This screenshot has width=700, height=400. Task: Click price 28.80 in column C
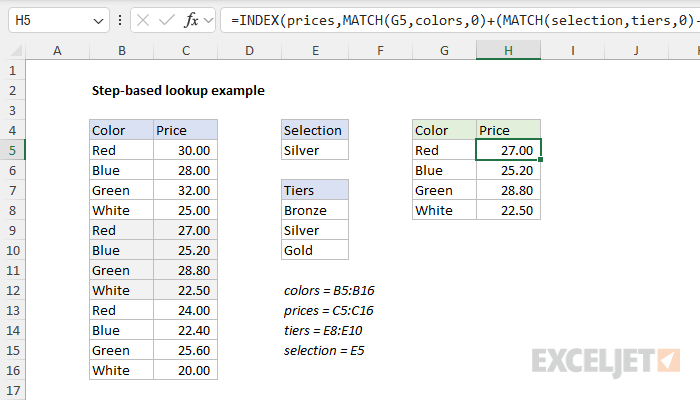tap(186, 271)
